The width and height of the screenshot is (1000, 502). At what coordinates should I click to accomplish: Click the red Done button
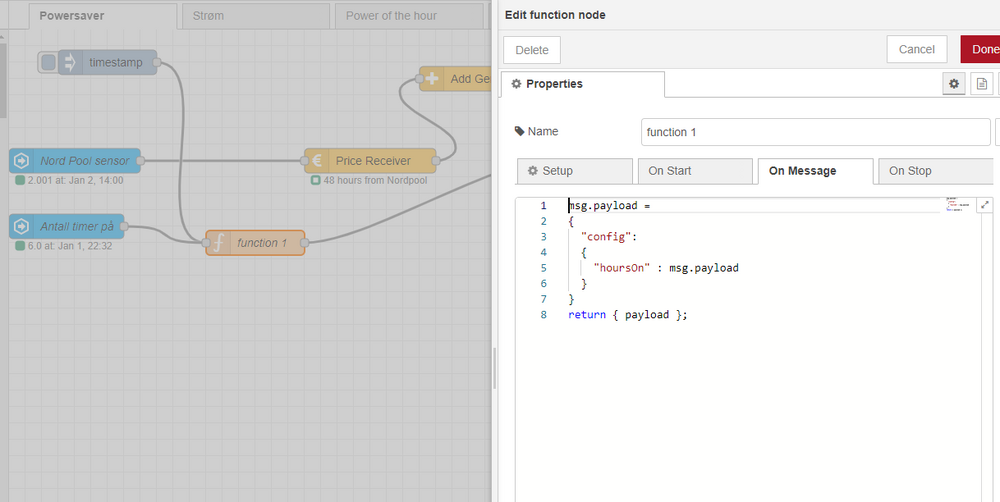point(982,49)
